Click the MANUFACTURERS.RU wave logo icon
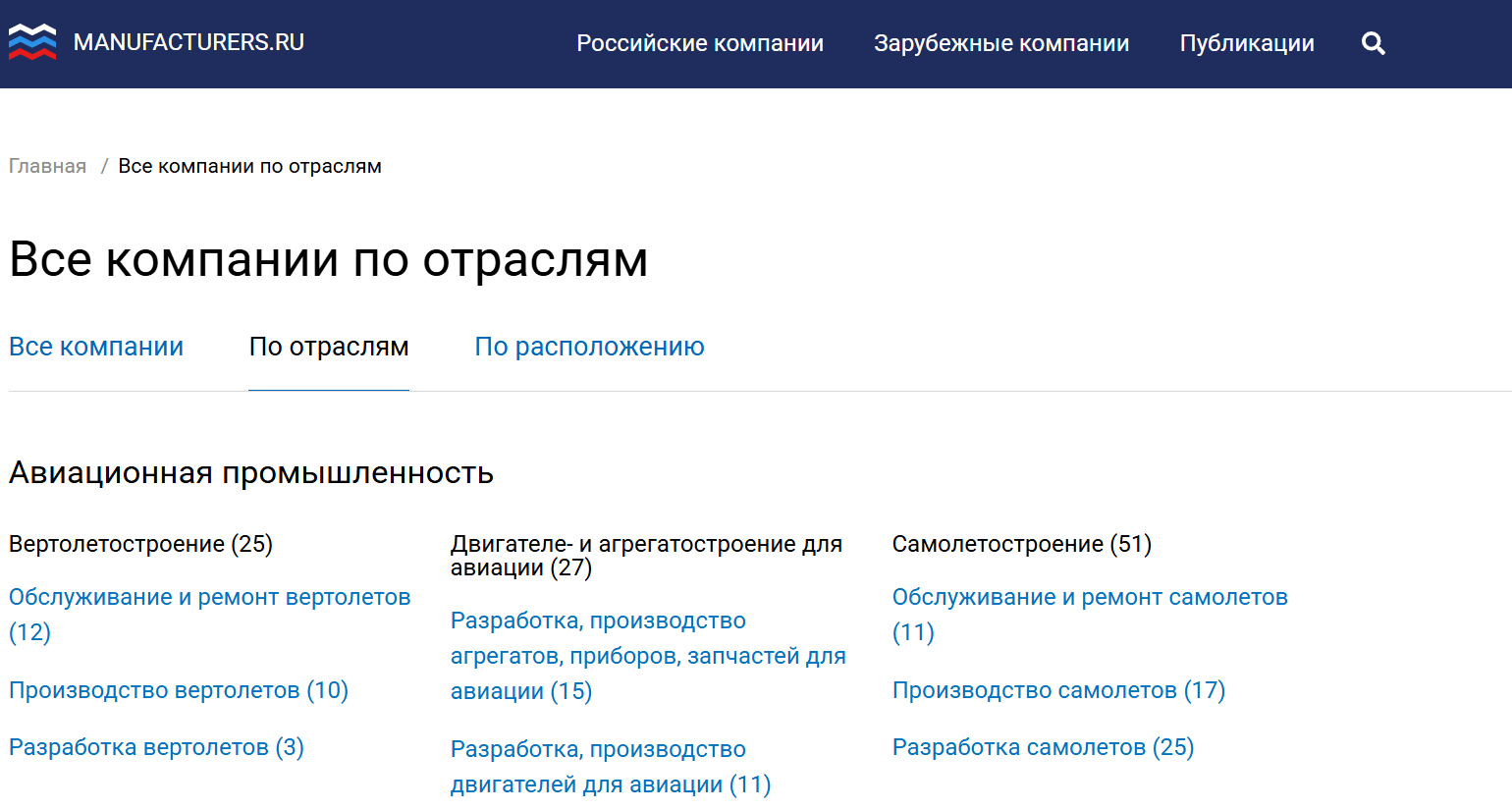 click(x=32, y=42)
